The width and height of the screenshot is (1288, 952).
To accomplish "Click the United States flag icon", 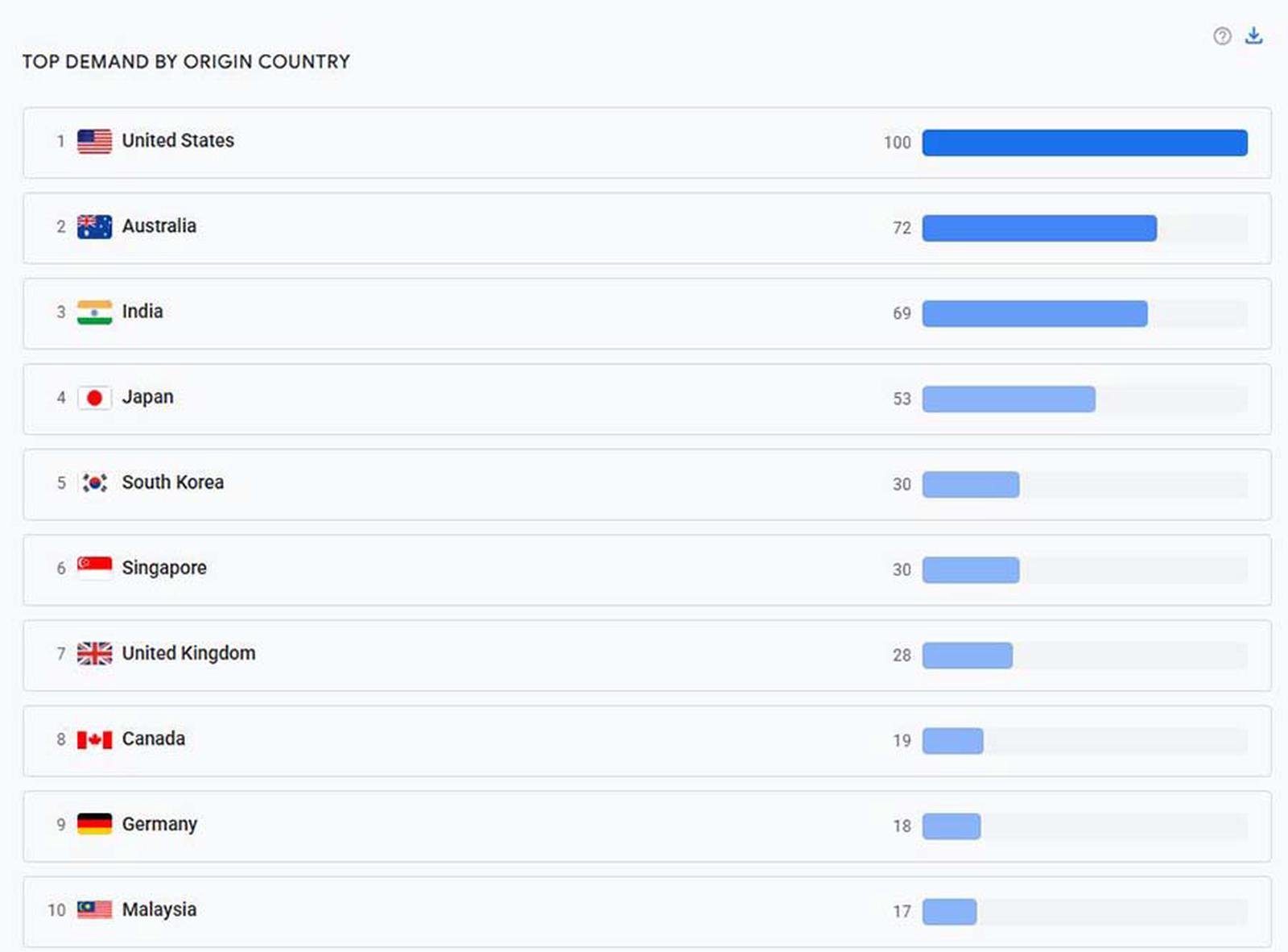I will point(94,142).
